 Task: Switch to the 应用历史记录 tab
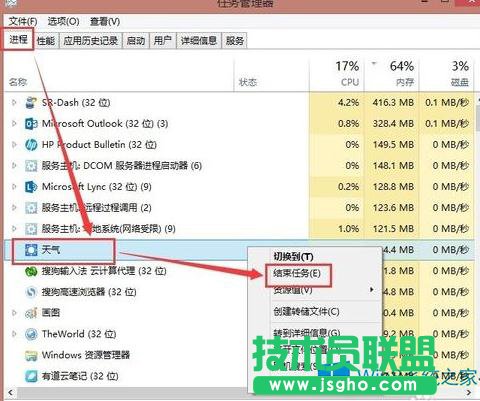(x=91, y=41)
